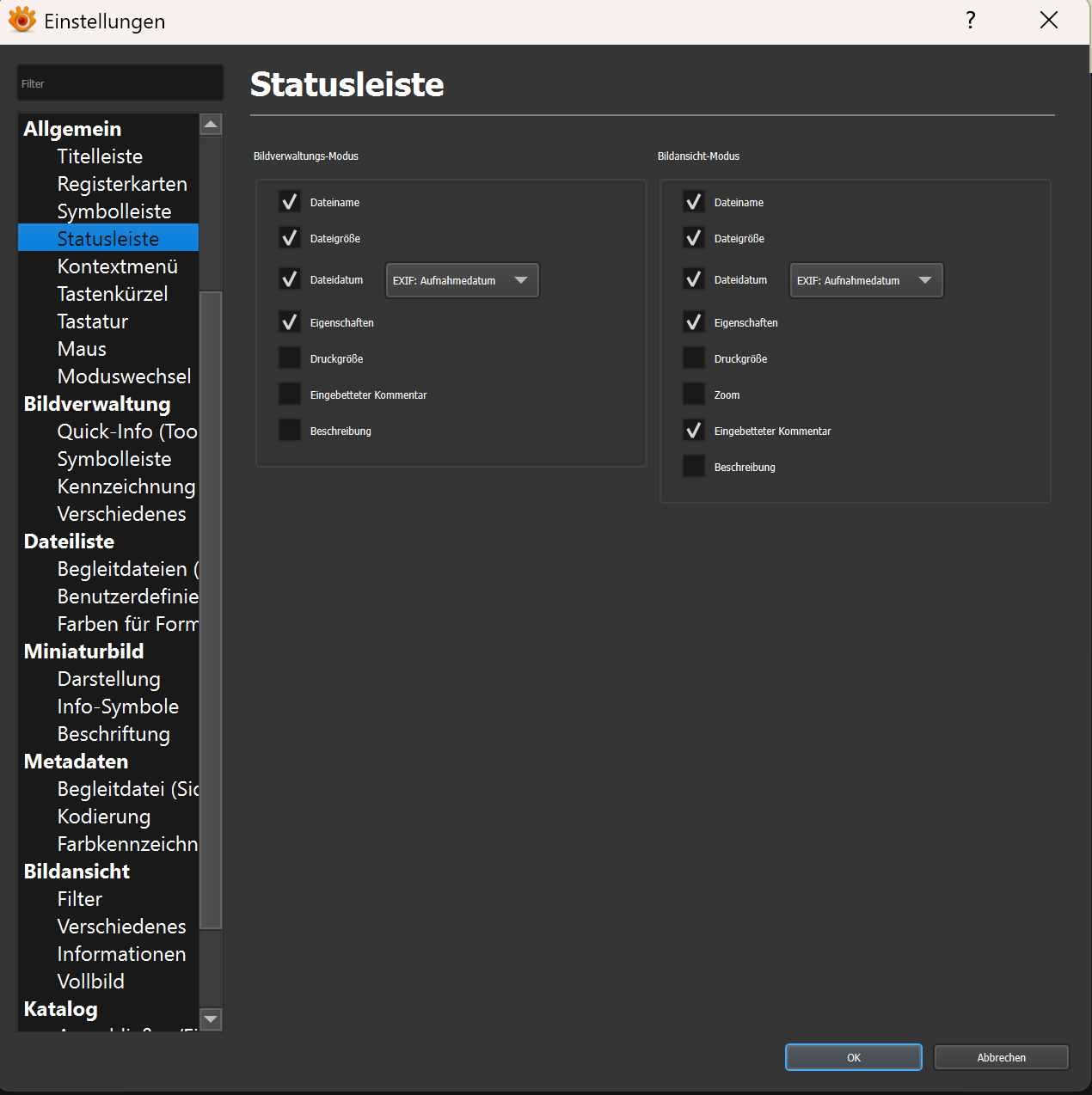
Task: Click the sidebar scroll up arrow
Action: (211, 125)
